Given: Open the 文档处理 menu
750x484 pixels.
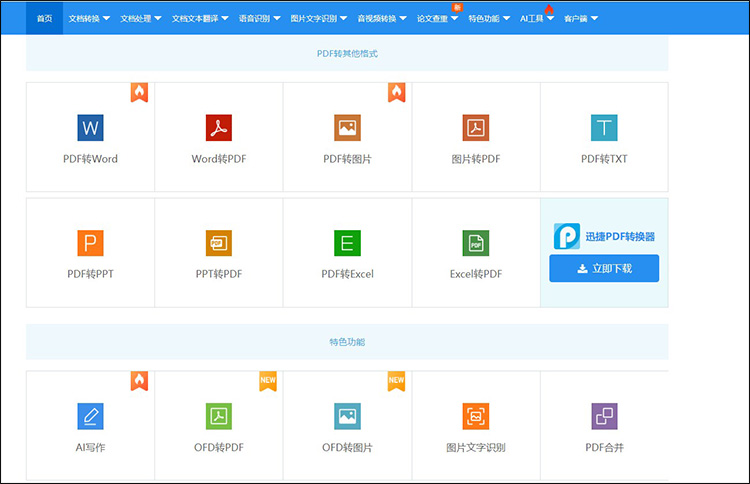Looking at the screenshot, I should [x=136, y=18].
